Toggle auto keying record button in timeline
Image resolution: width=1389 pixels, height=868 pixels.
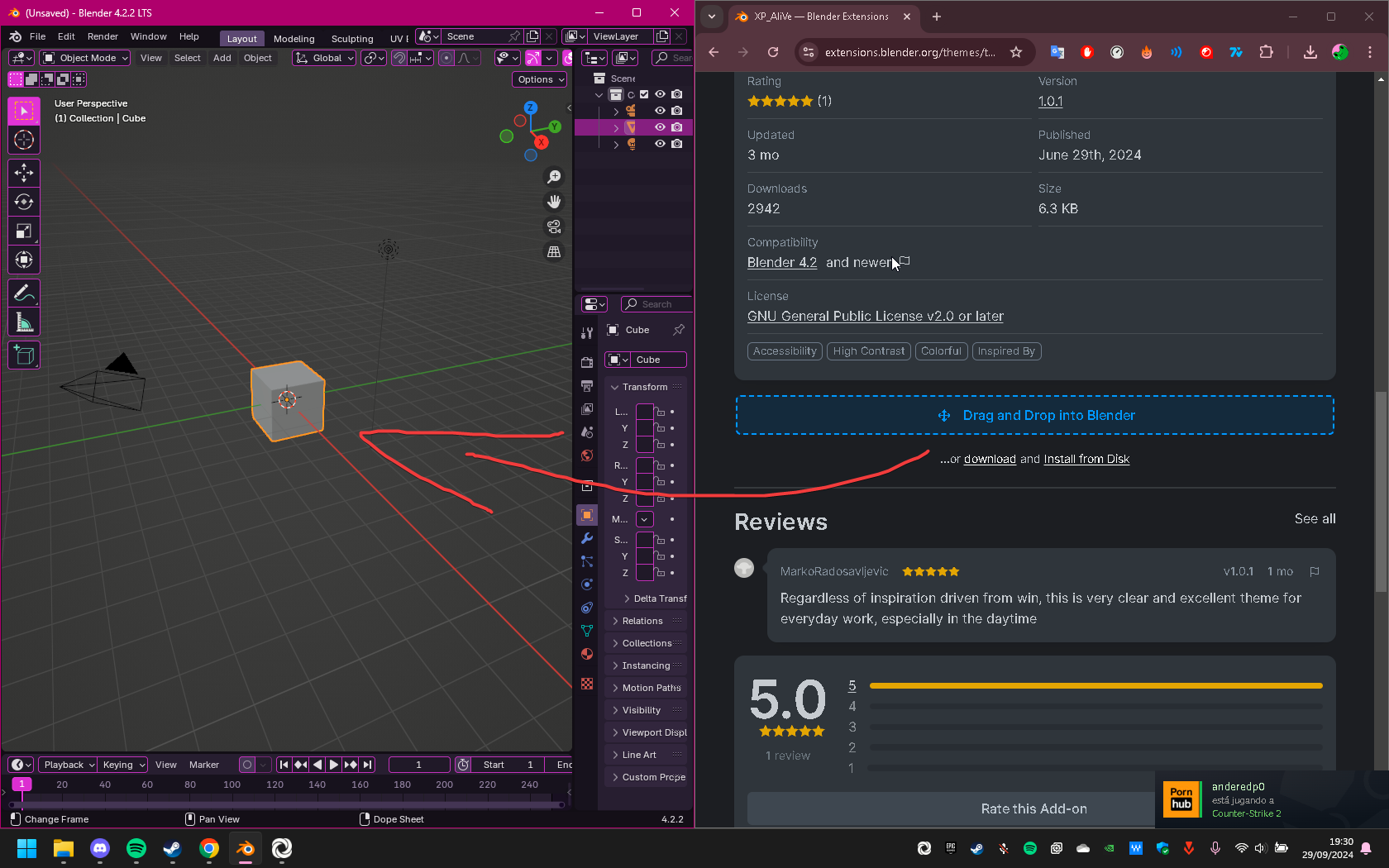point(246,765)
